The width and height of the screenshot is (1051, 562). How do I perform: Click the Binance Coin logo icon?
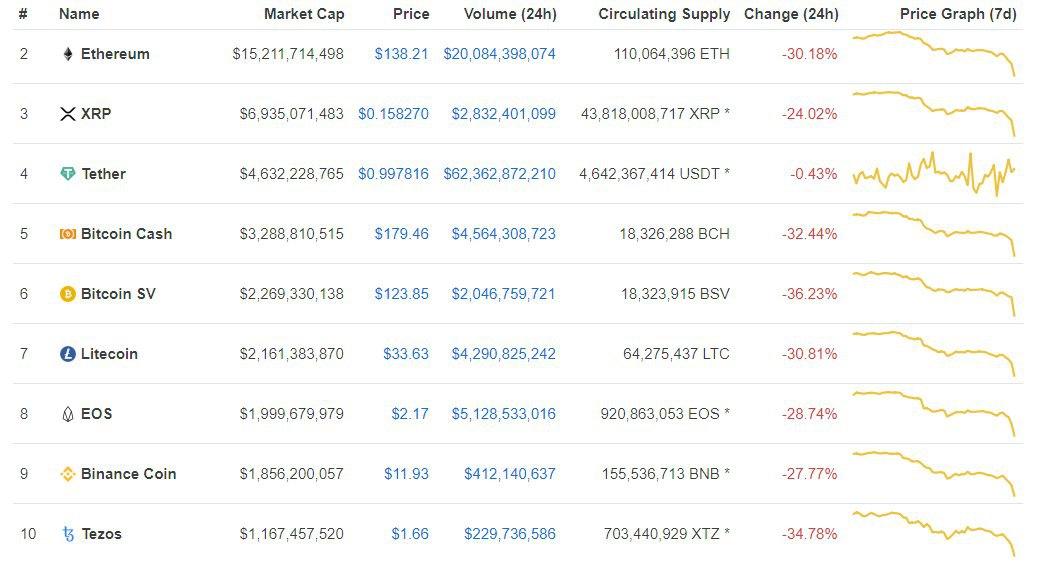coord(68,474)
